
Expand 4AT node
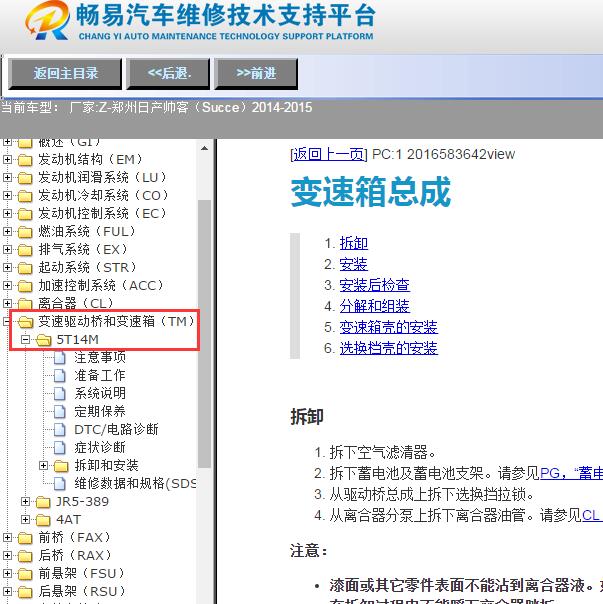tap(25, 519)
